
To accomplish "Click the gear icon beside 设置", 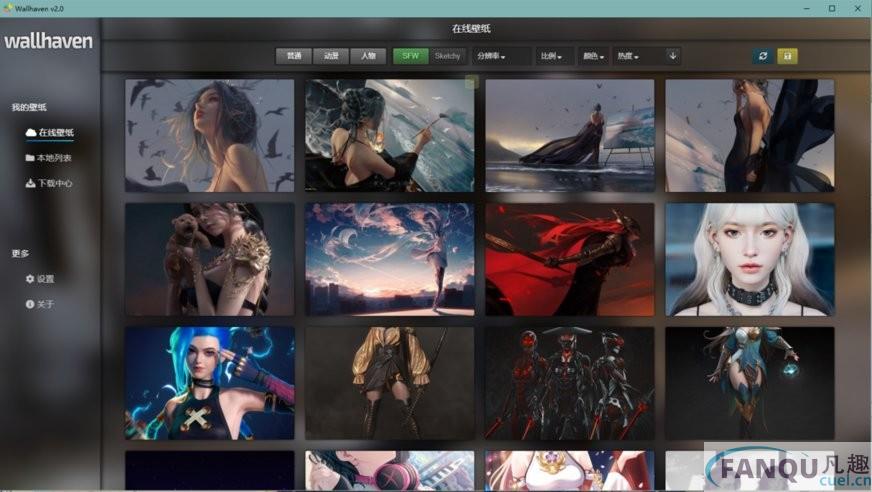I will pyautogui.click(x=30, y=279).
